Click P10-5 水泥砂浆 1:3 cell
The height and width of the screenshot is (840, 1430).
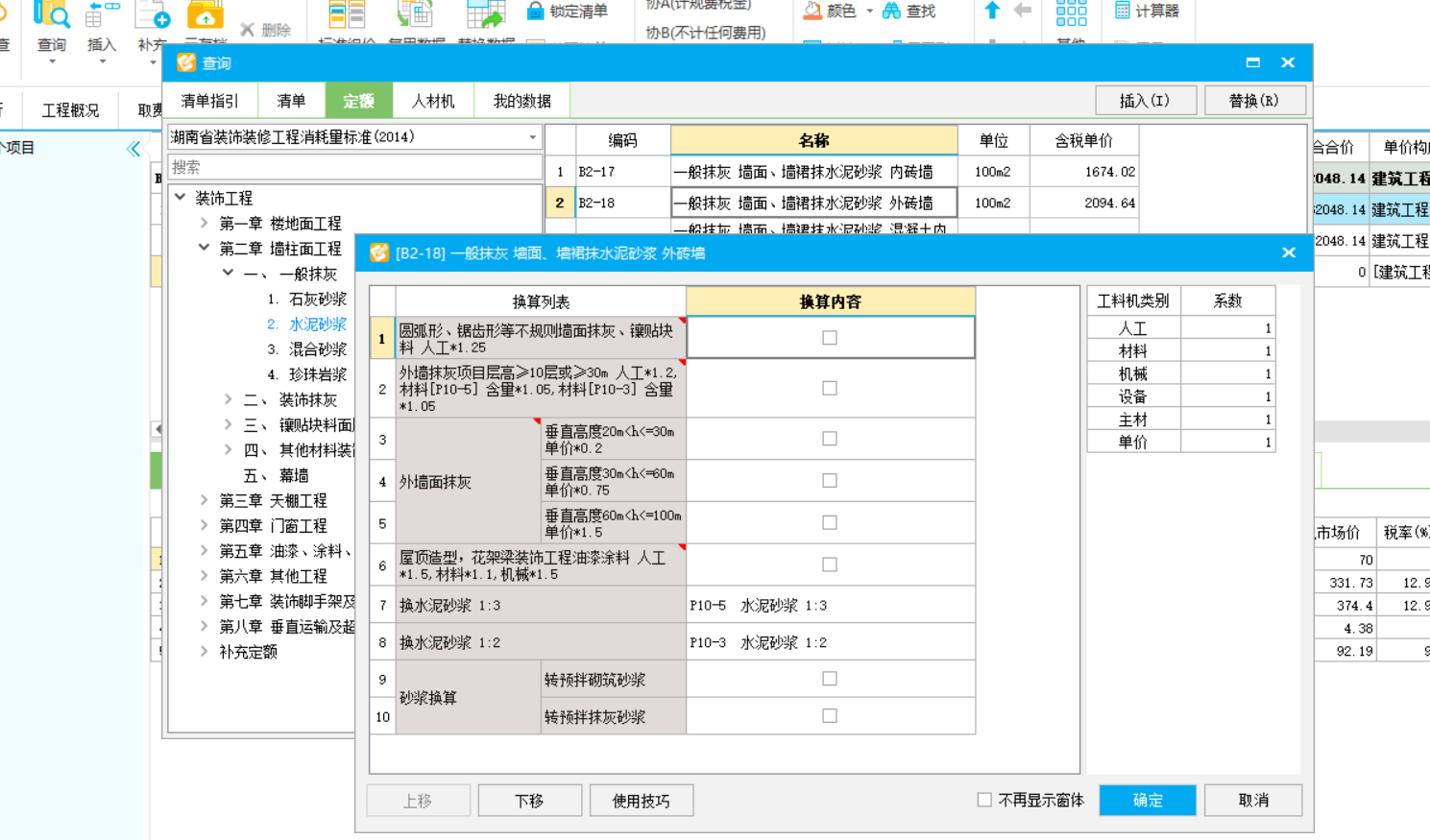(831, 606)
